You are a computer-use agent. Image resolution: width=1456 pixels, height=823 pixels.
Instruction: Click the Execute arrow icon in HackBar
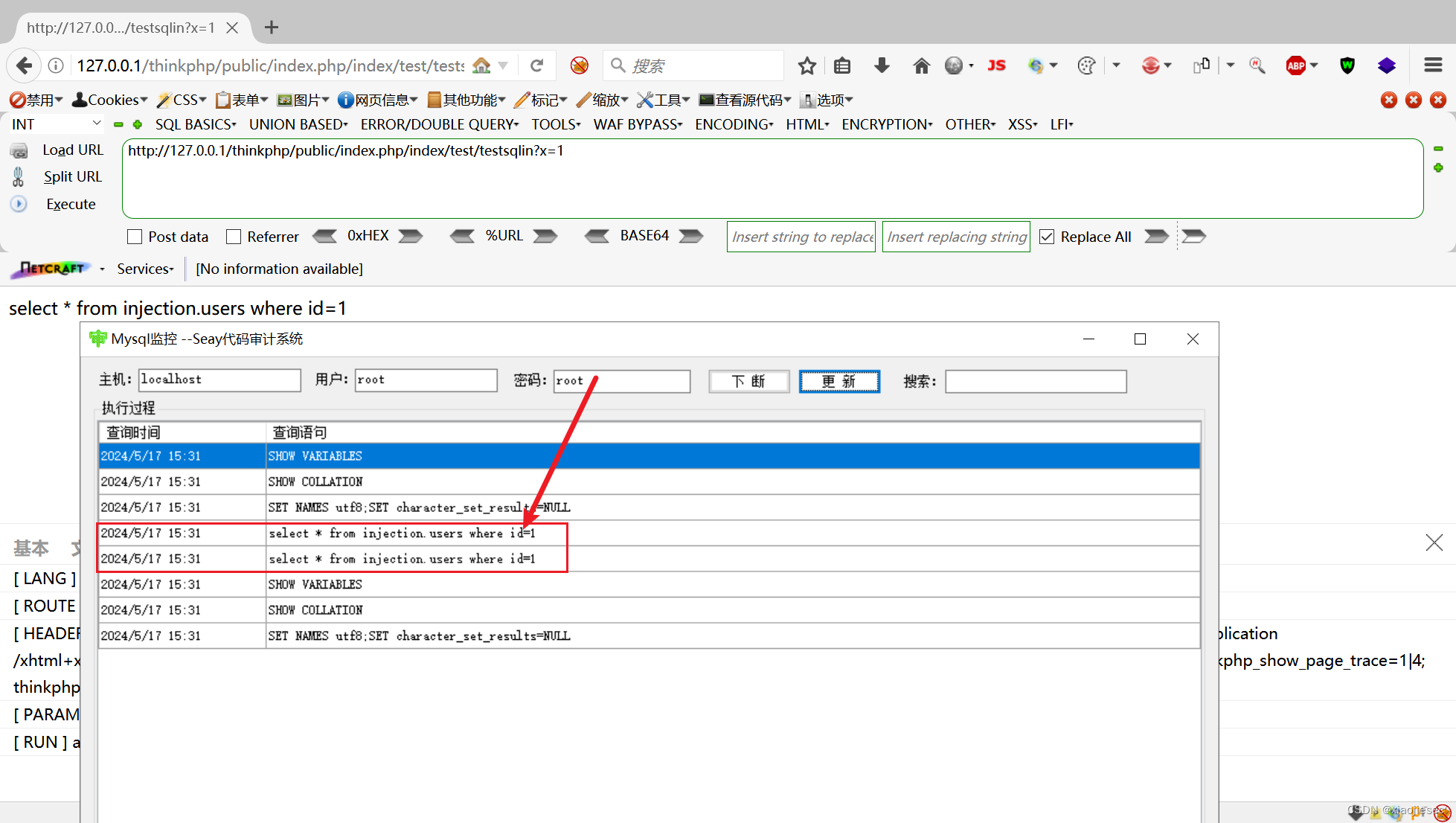click(x=18, y=204)
